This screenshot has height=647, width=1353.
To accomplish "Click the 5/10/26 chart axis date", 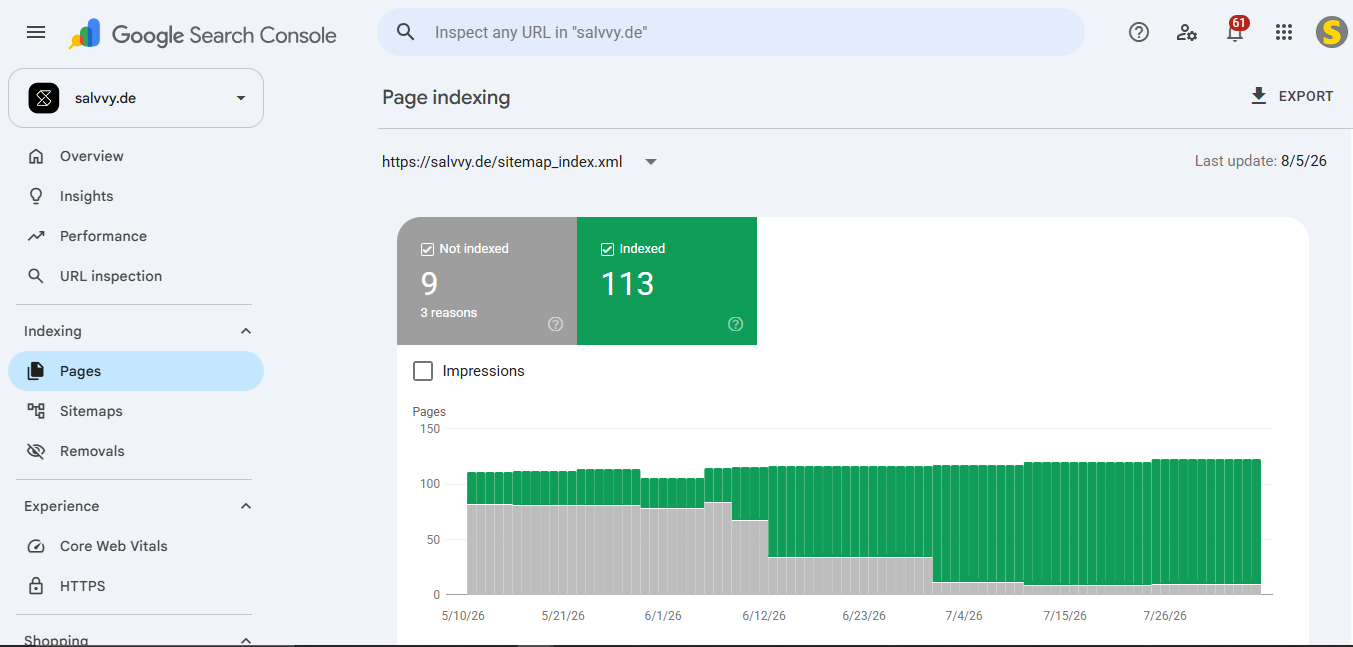I will [x=464, y=616].
